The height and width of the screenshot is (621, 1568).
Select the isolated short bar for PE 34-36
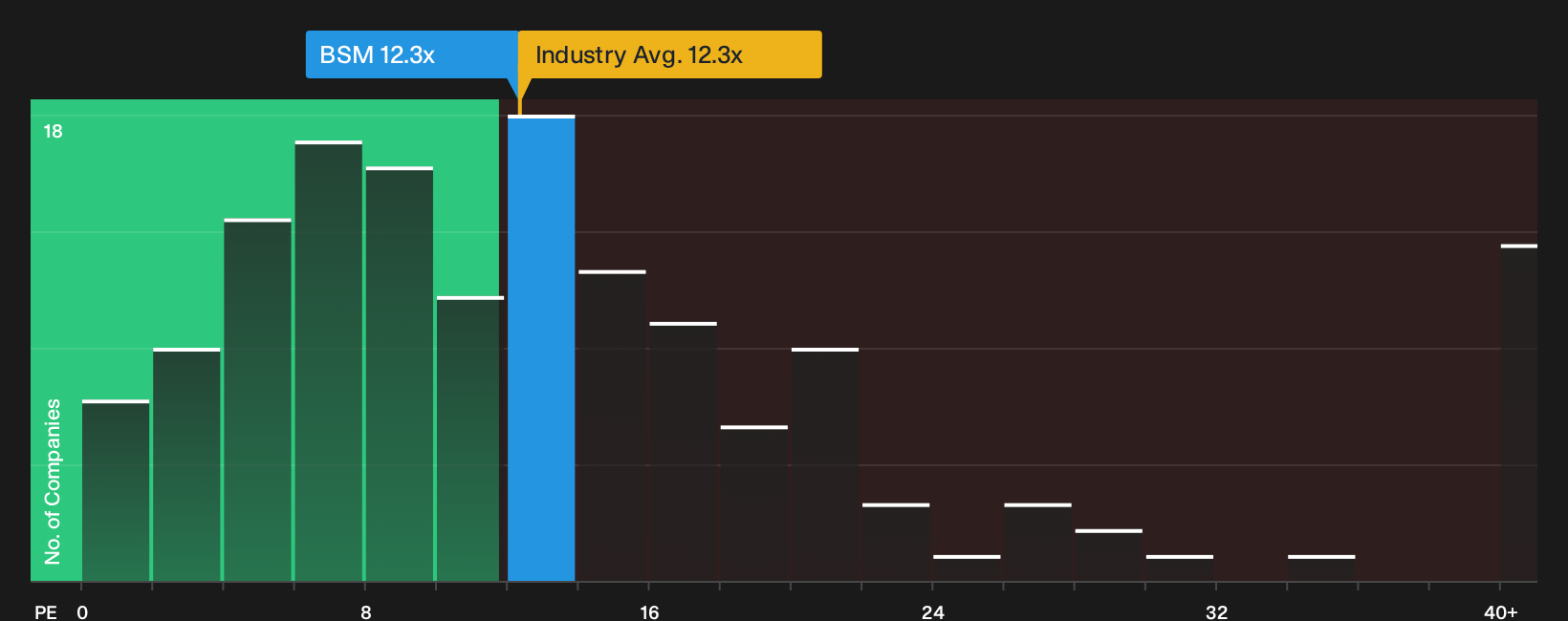point(1321,568)
